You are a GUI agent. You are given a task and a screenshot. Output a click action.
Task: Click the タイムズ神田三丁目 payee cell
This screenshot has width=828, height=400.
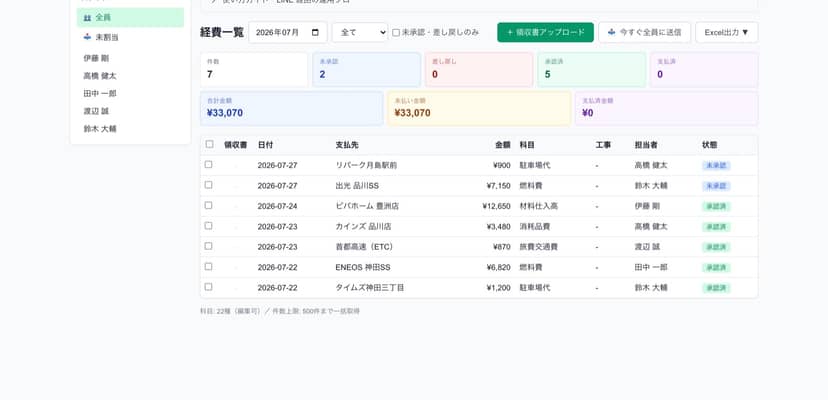(370, 288)
